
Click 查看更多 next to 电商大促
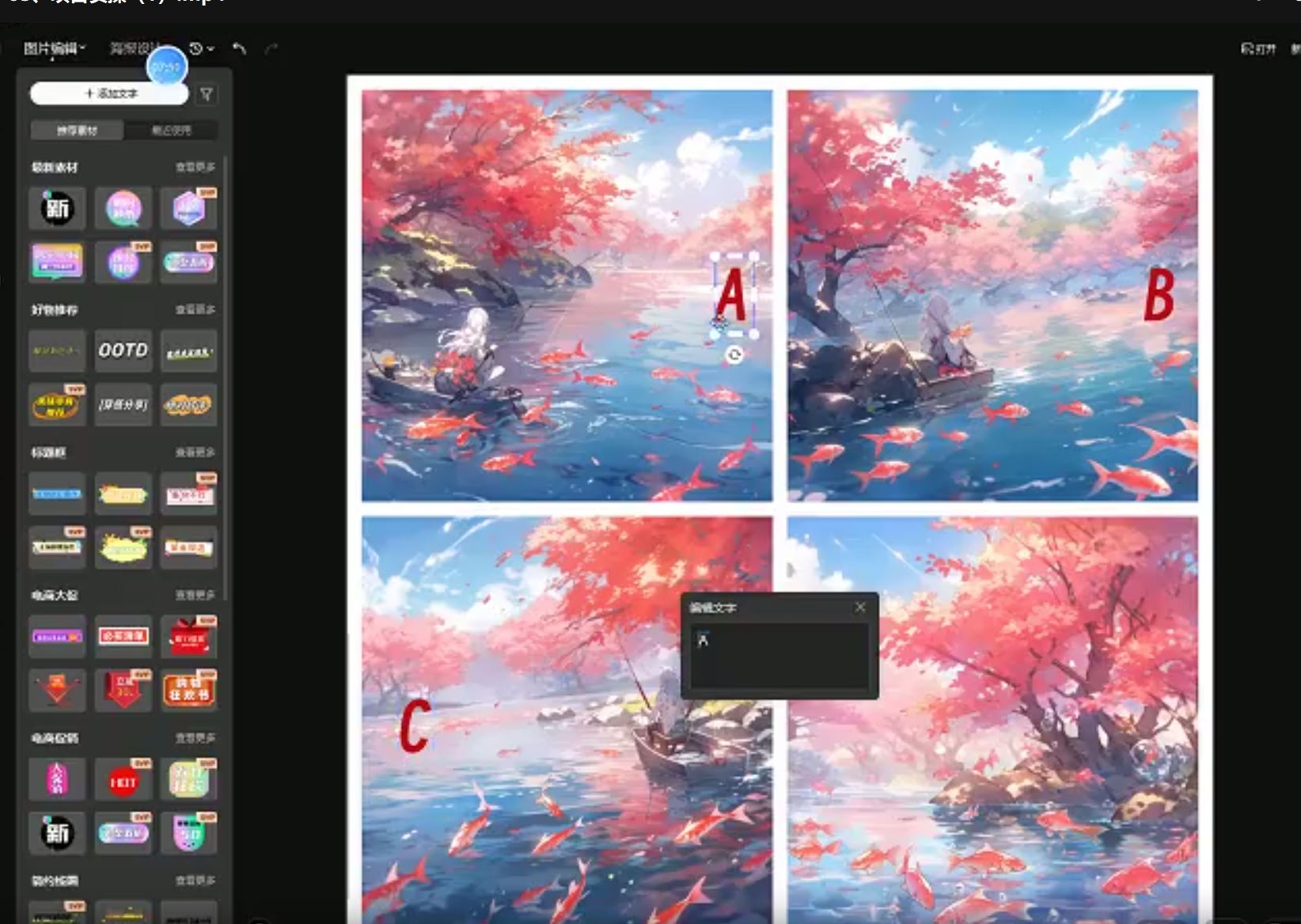[195, 595]
